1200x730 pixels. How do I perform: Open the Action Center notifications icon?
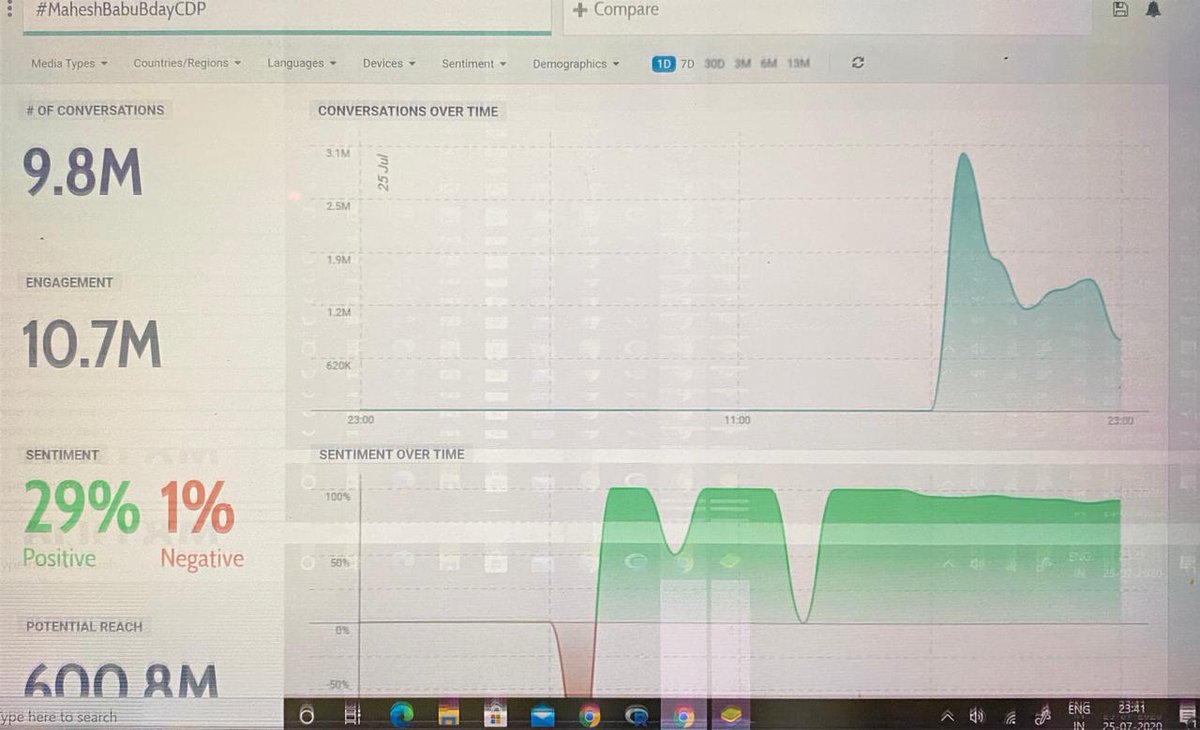tap(1188, 717)
